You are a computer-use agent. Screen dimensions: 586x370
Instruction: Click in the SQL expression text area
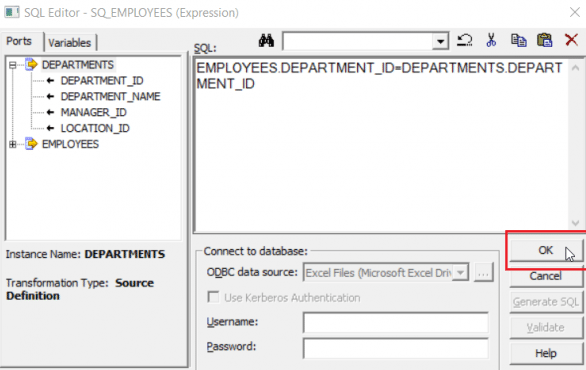(x=381, y=146)
